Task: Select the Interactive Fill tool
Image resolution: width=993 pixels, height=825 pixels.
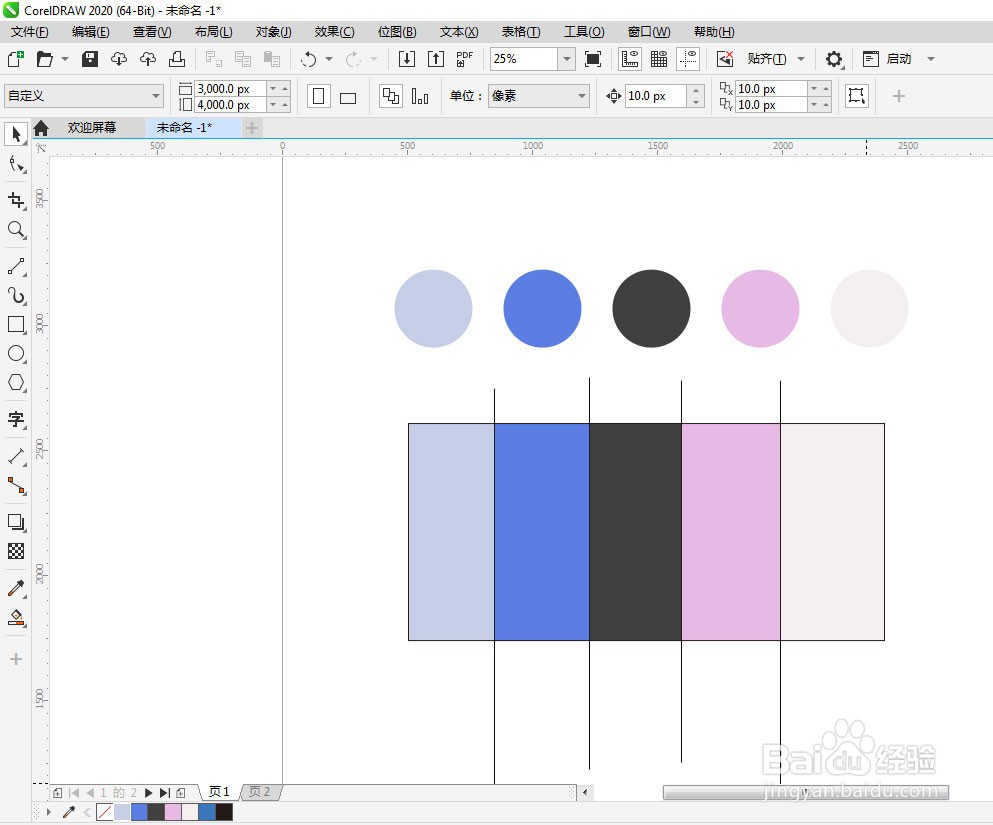Action: point(16,618)
